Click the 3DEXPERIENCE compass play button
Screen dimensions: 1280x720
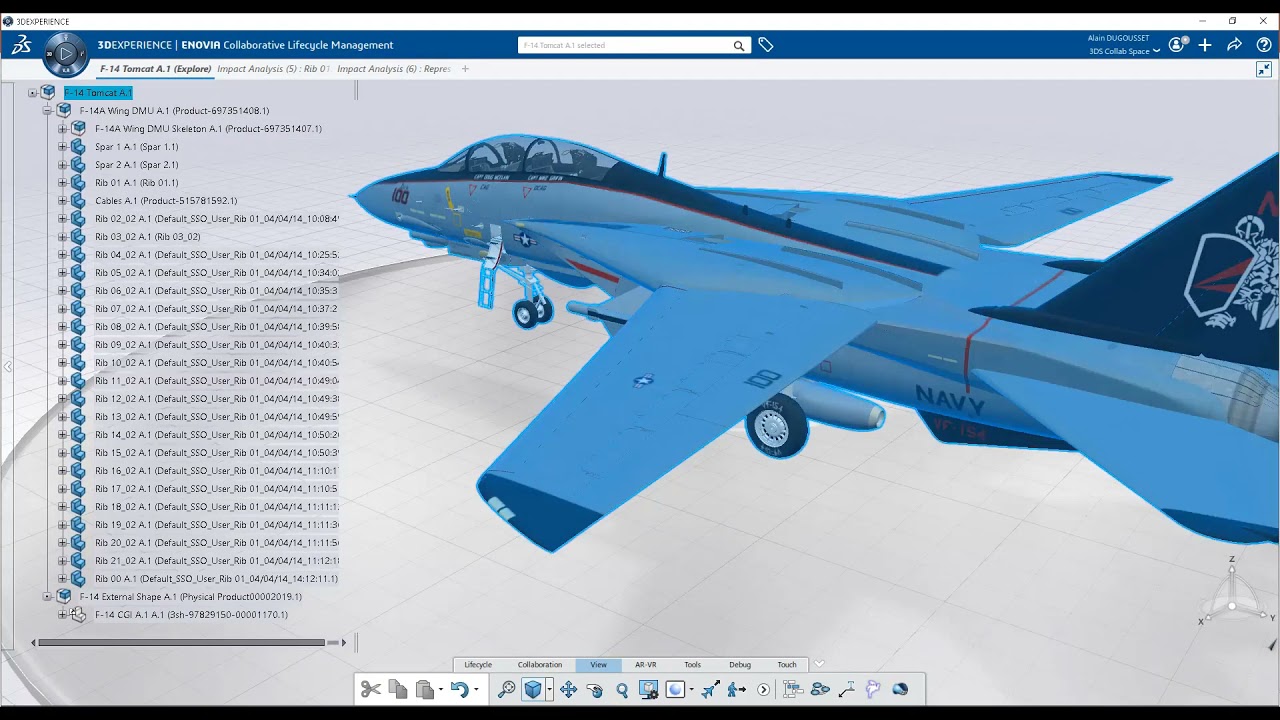(66, 54)
